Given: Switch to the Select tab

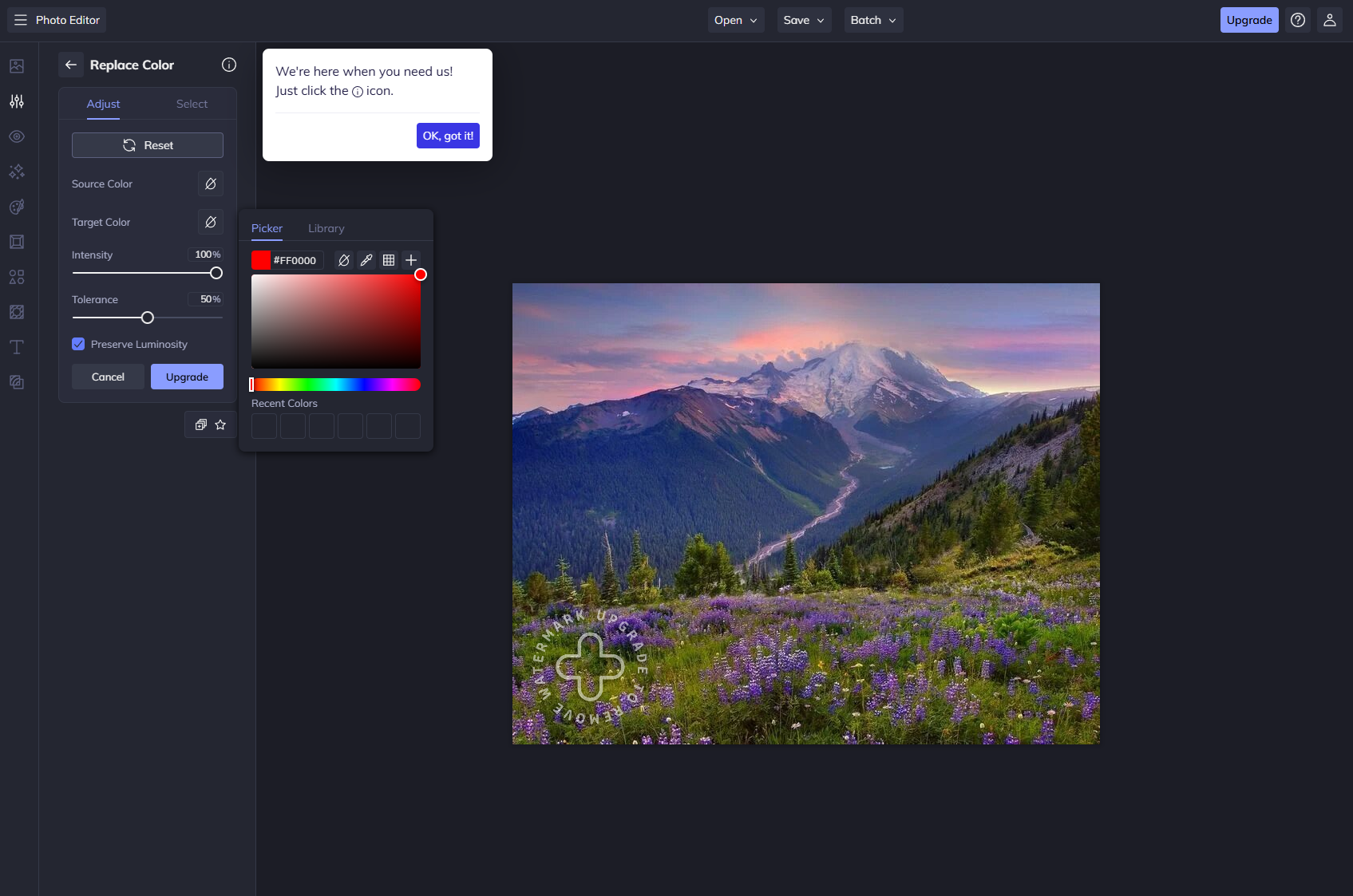Looking at the screenshot, I should tap(192, 104).
